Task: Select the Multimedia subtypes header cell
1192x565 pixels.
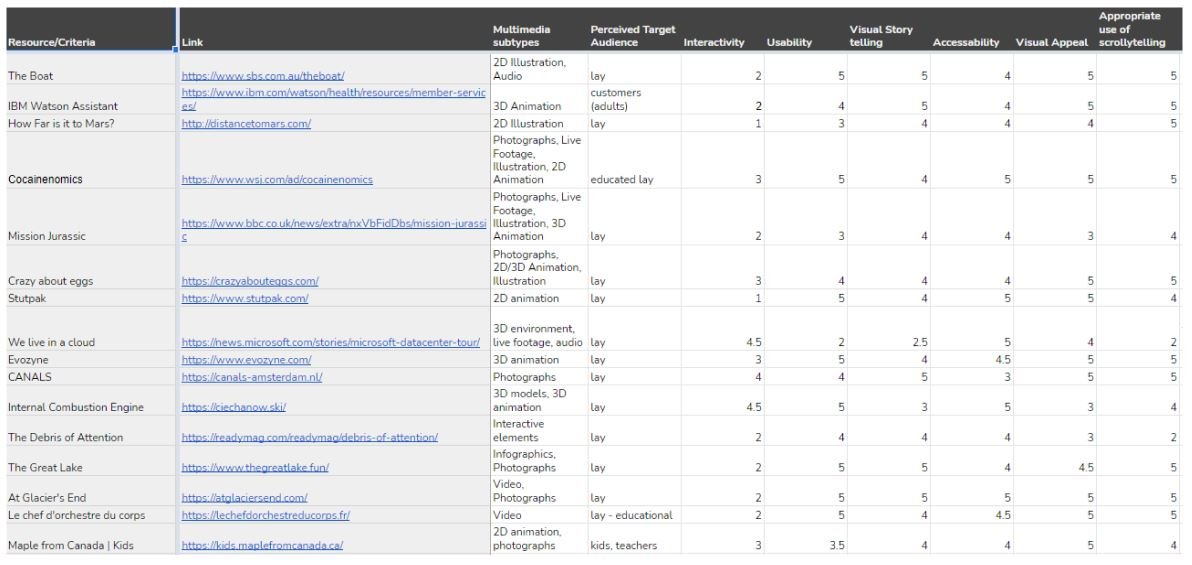Action: pyautogui.click(x=537, y=30)
